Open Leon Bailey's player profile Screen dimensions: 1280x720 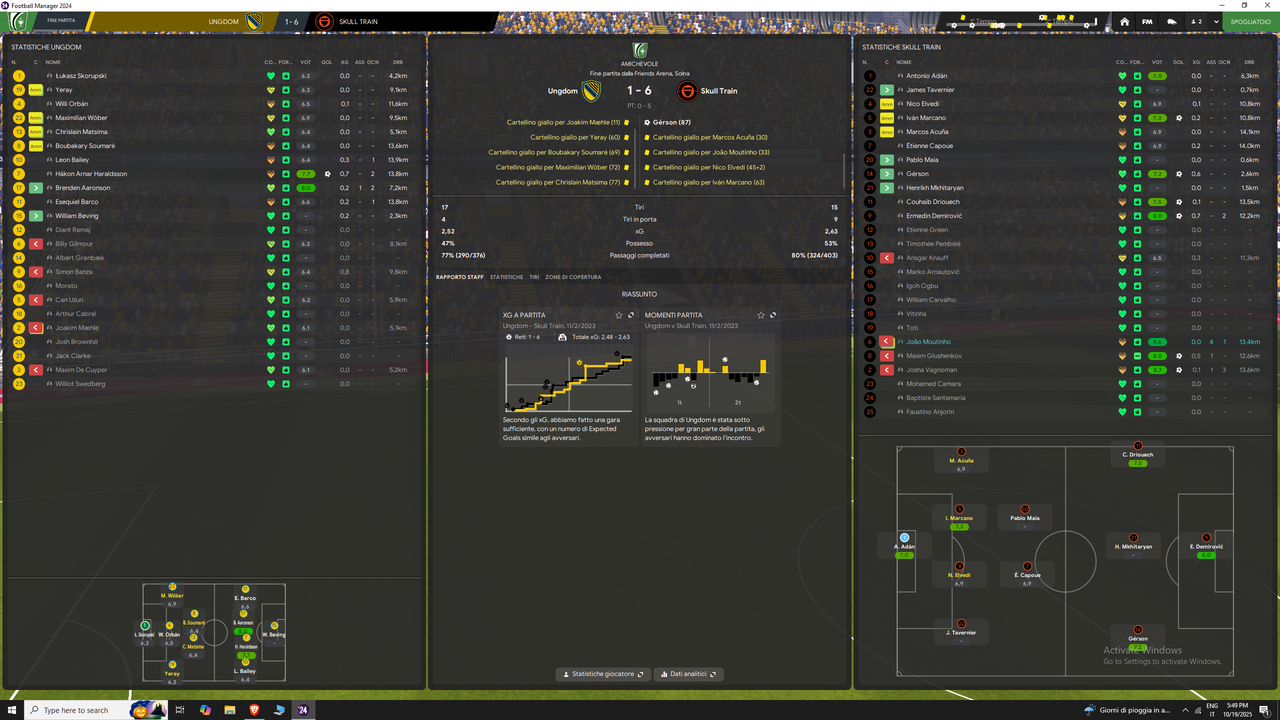coord(72,160)
